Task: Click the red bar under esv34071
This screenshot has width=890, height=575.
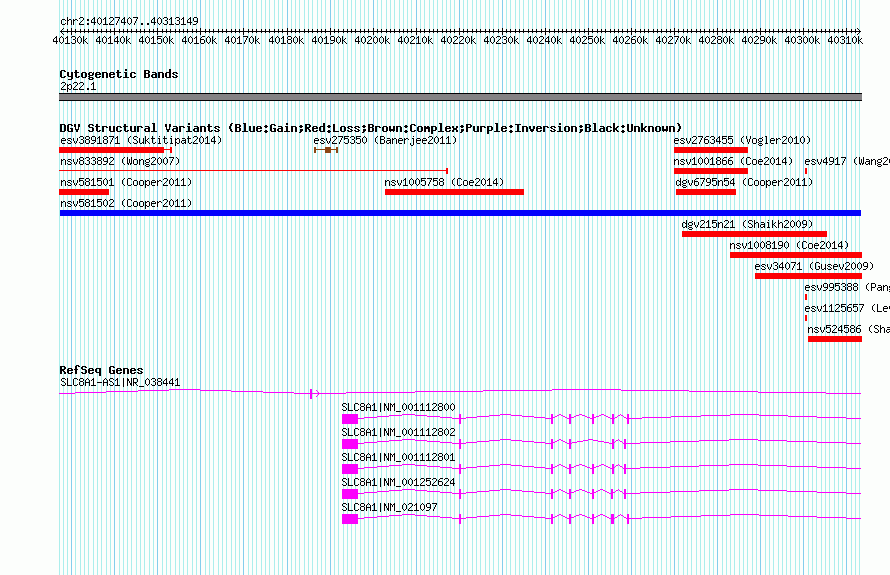Action: [808, 276]
